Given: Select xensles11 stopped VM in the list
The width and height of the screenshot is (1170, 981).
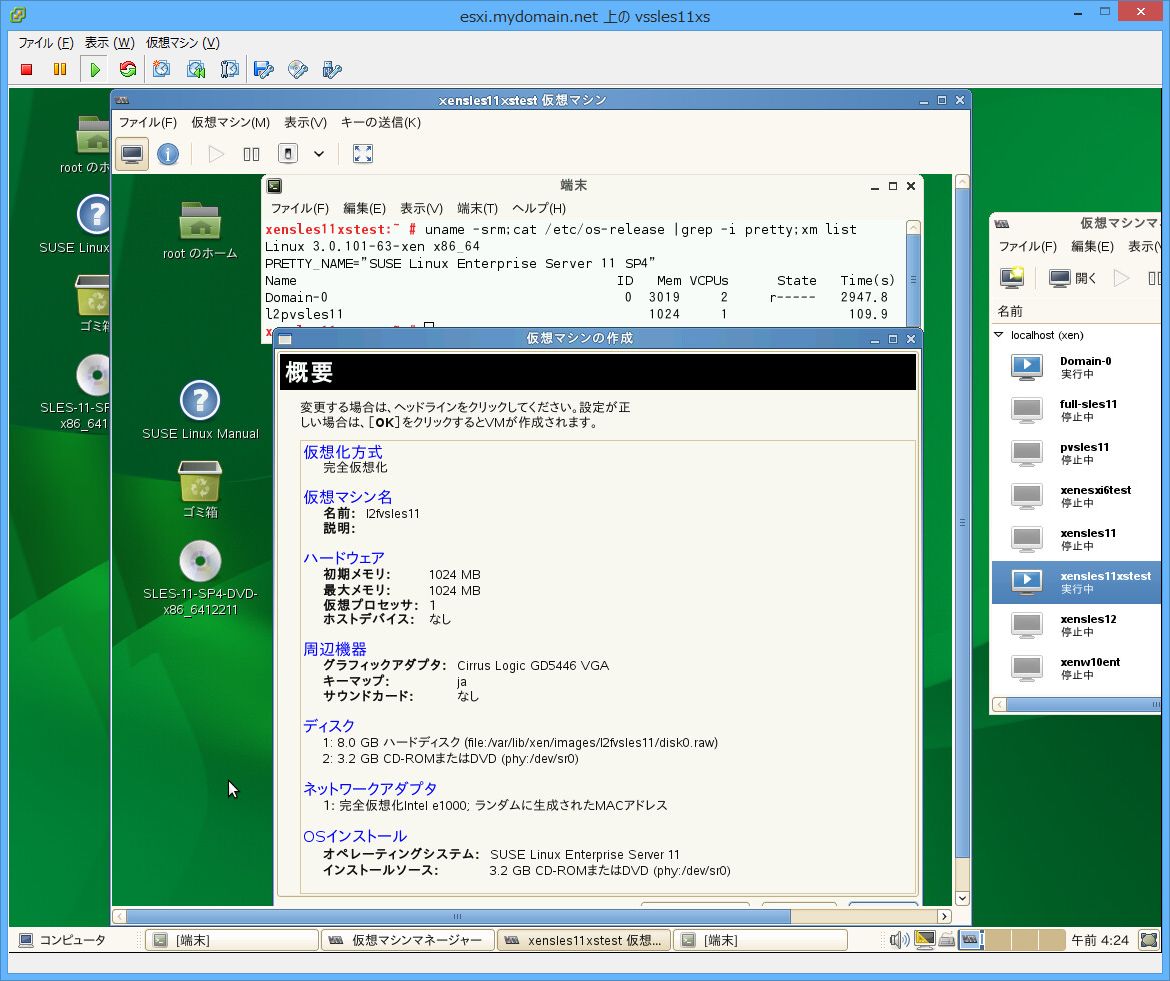Looking at the screenshot, I should 1075,539.
